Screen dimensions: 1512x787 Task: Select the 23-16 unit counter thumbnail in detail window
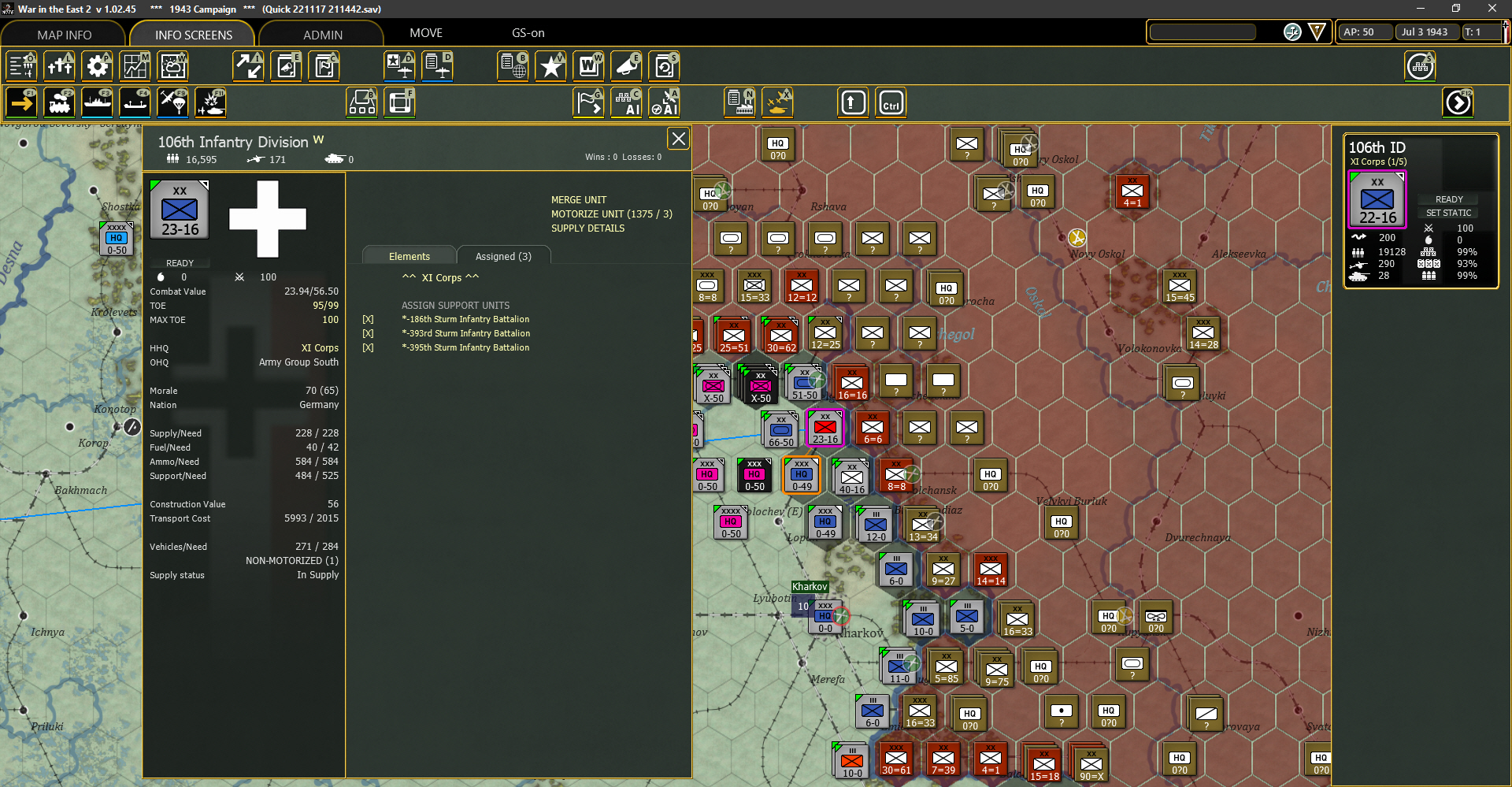point(180,209)
